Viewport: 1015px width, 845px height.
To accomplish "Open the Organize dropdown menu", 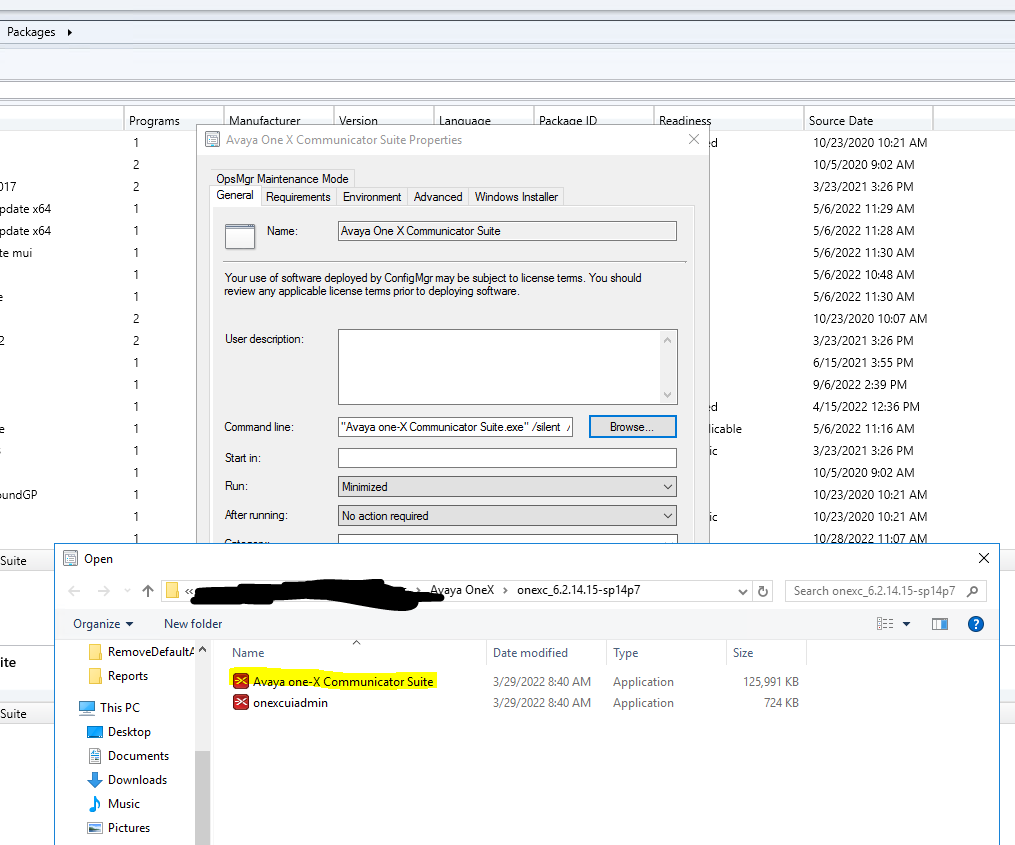I will click(103, 624).
